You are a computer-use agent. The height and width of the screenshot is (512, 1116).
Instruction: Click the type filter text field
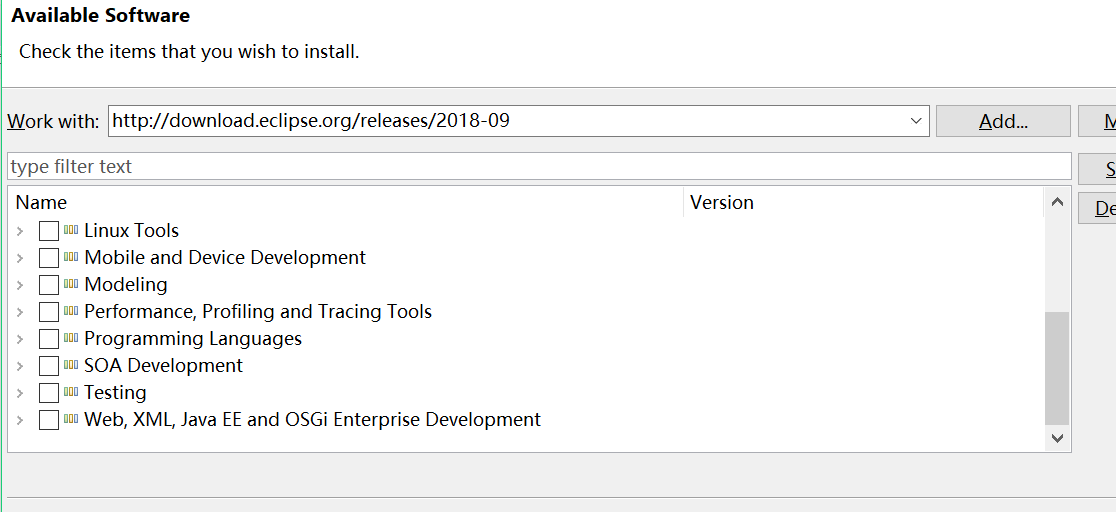point(539,167)
